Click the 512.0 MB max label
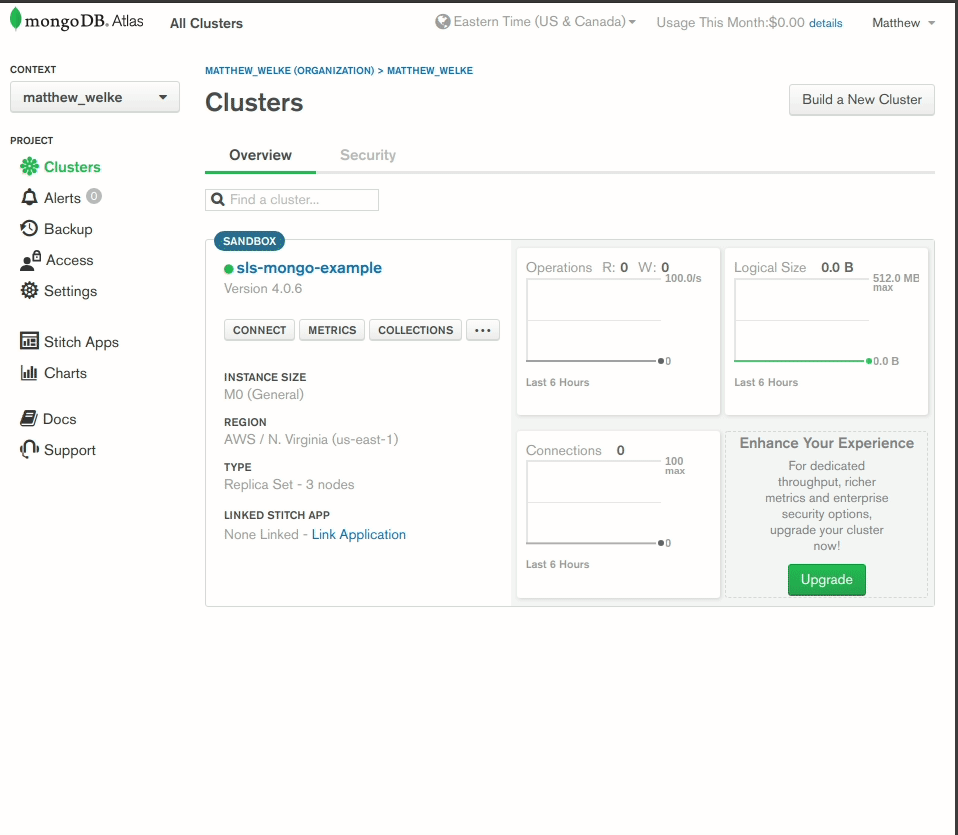Image resolution: width=958 pixels, height=835 pixels. [896, 282]
